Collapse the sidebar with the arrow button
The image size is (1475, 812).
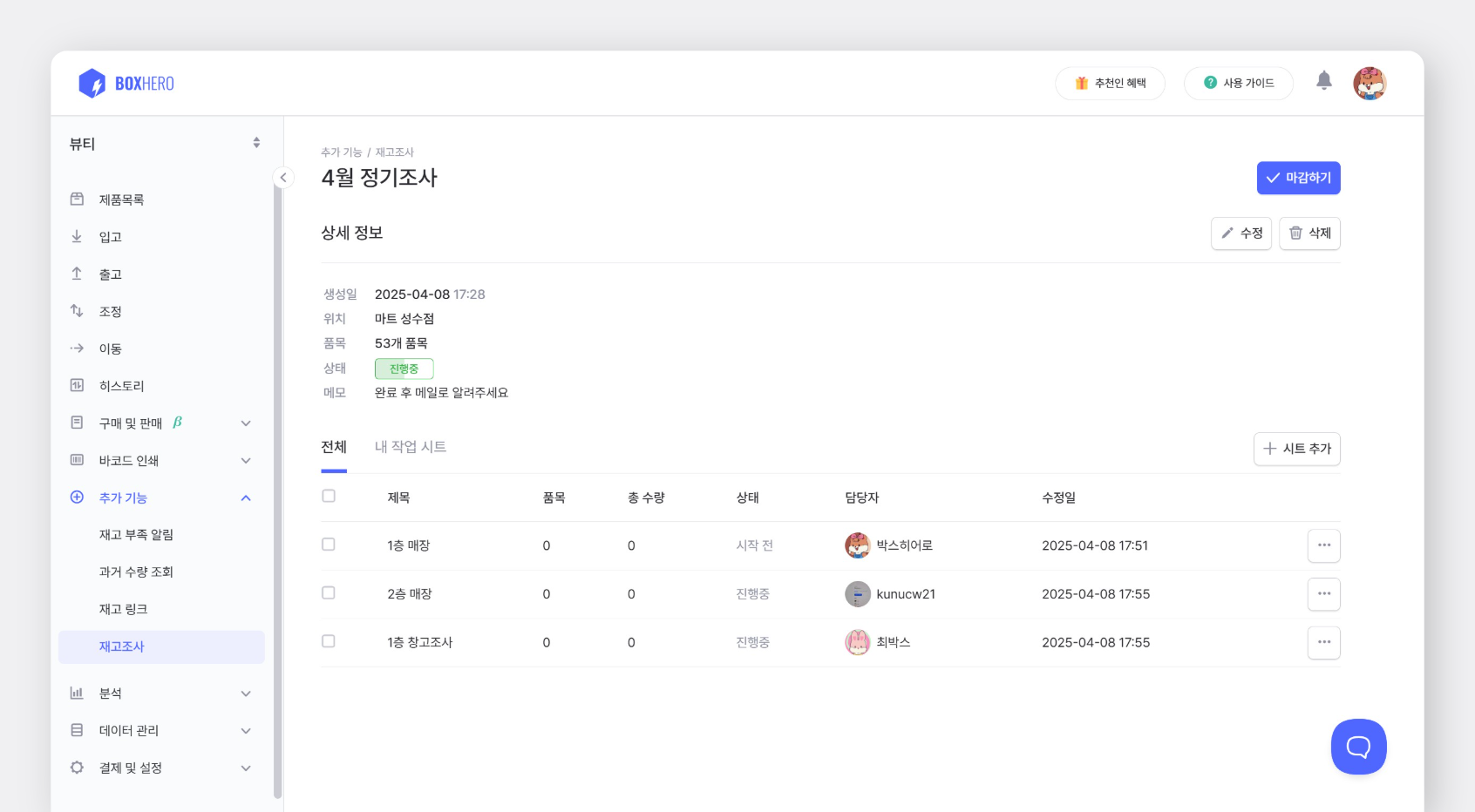(283, 178)
